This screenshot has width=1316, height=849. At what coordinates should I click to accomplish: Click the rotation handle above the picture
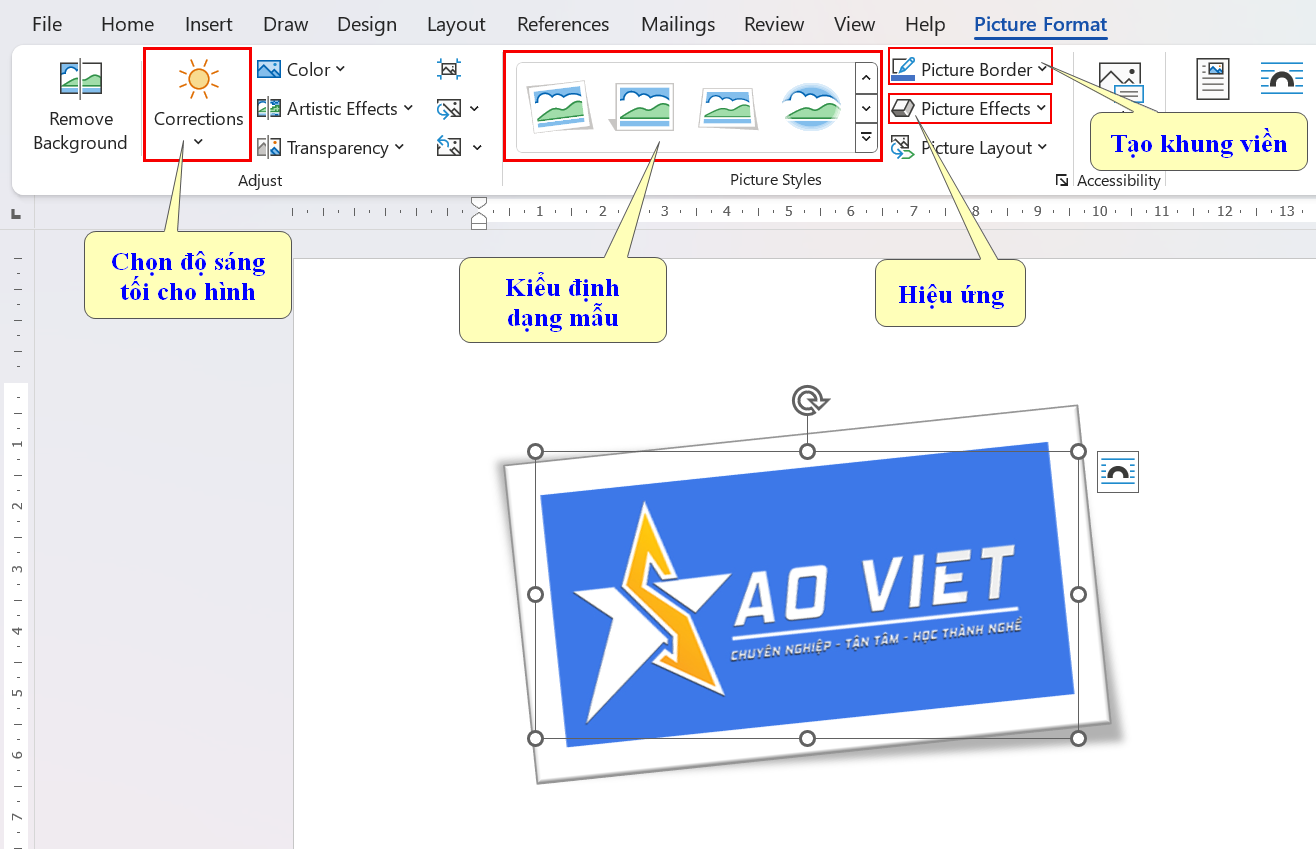click(x=807, y=401)
